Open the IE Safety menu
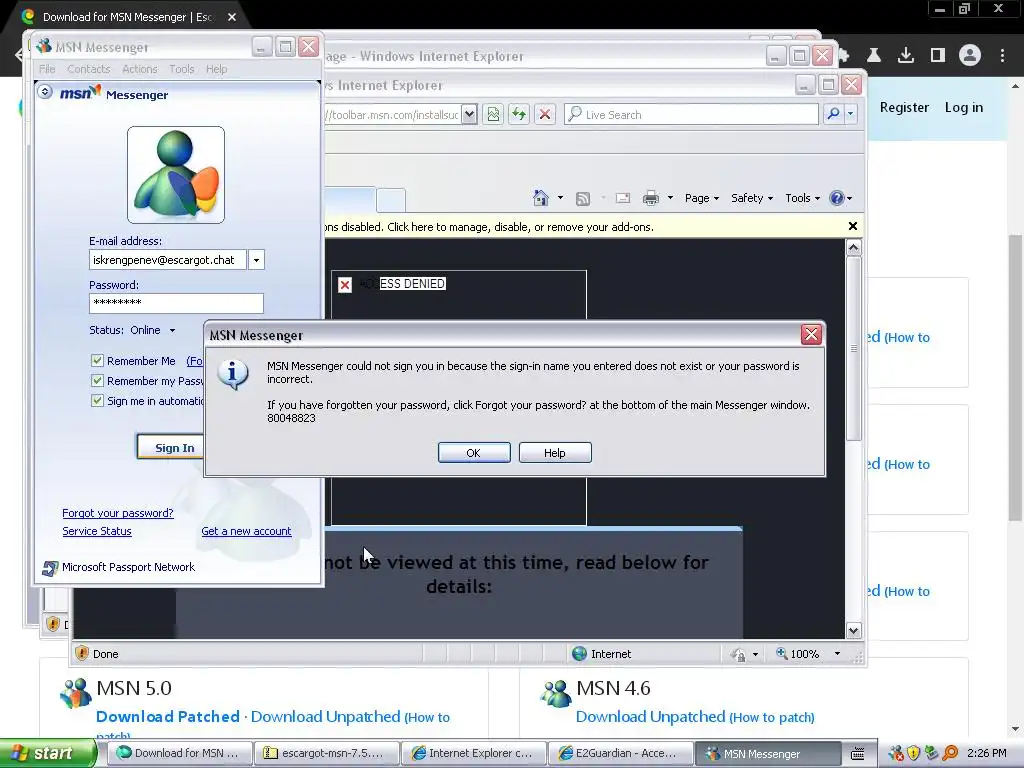This screenshot has width=1024, height=768. (752, 198)
